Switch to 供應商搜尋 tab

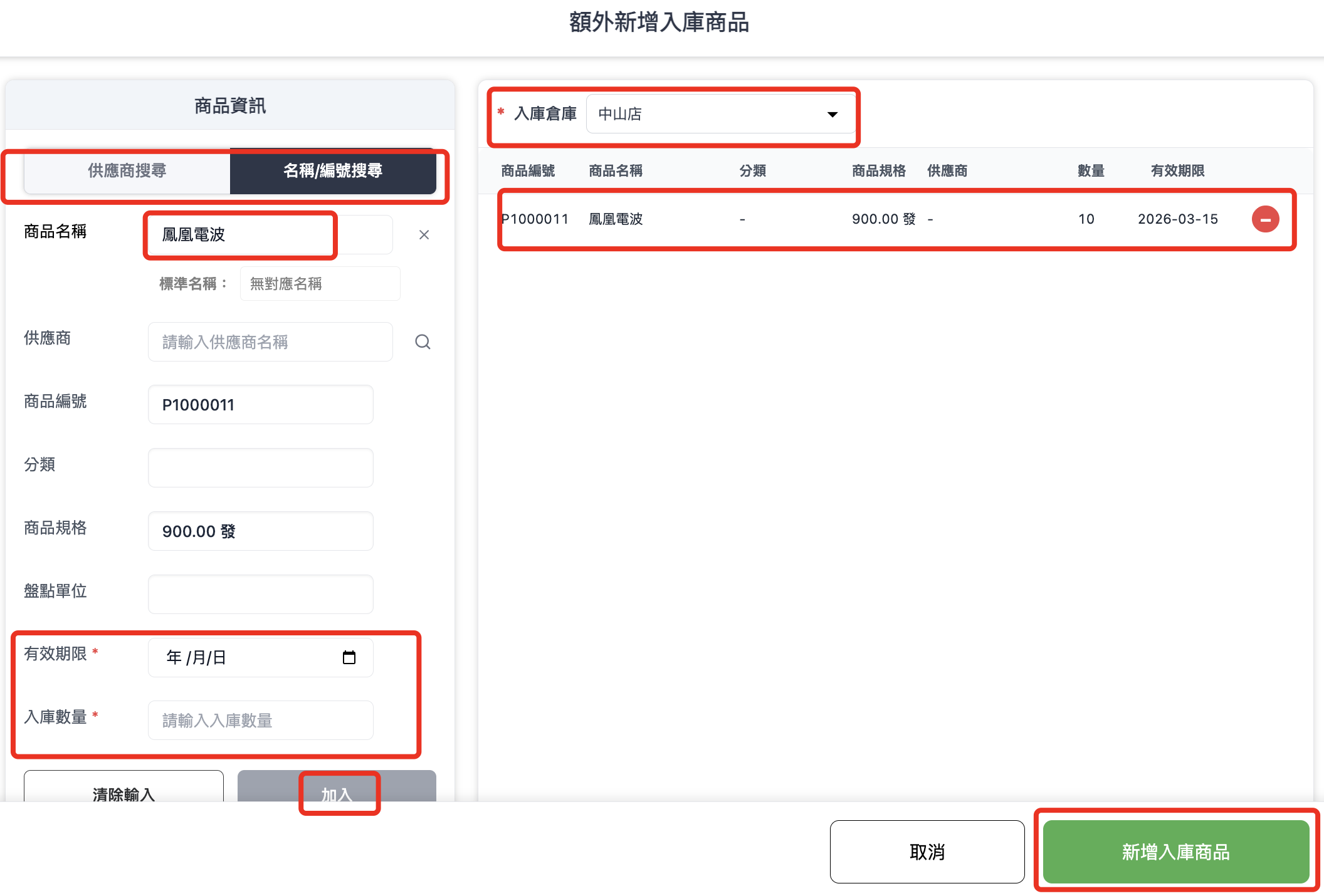point(127,170)
